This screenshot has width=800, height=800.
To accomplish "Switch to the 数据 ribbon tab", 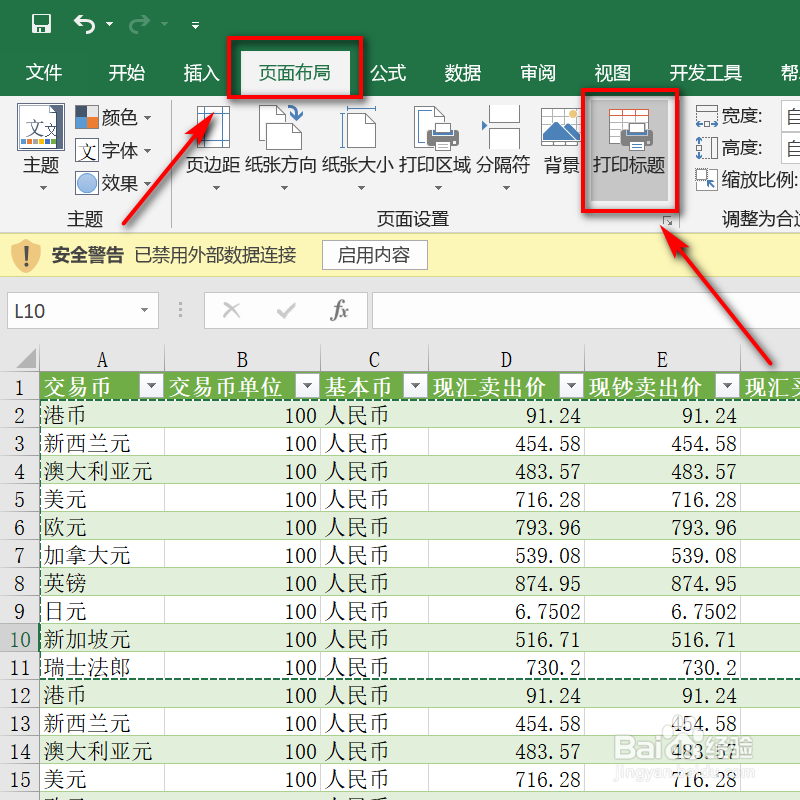I will point(462,72).
